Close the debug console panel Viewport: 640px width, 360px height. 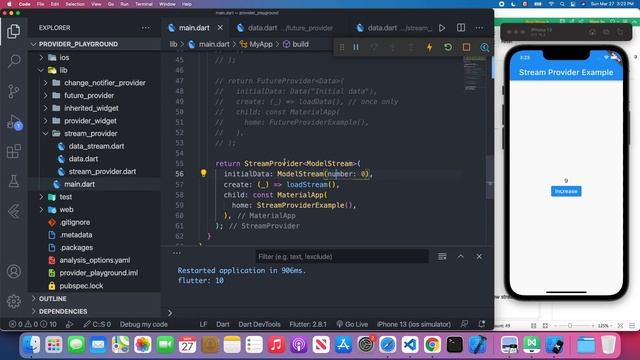coord(479,256)
